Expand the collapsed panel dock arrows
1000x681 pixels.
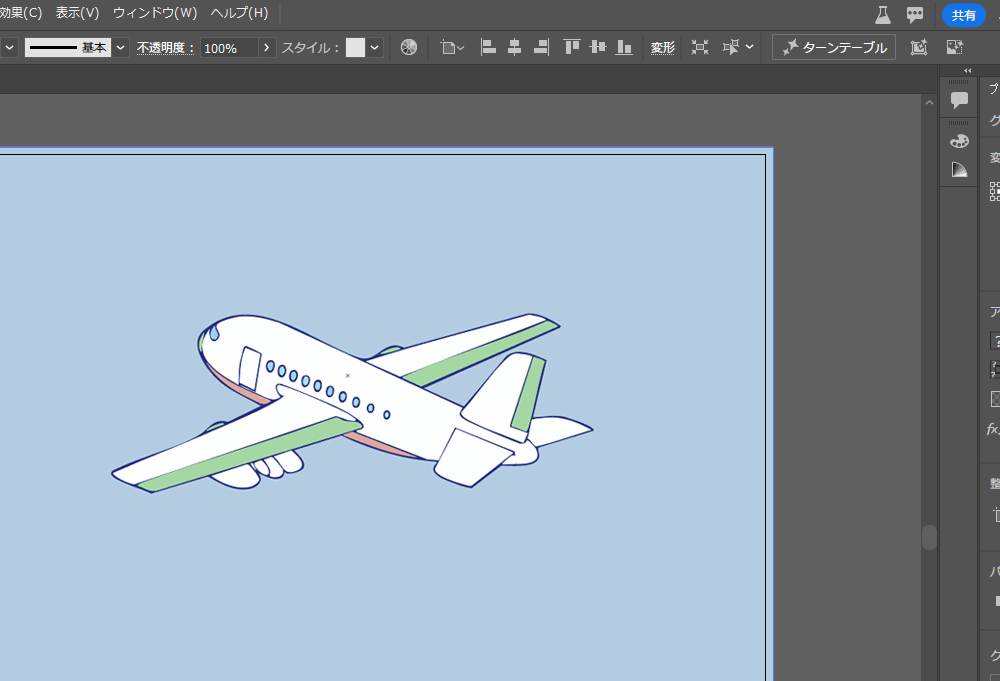click(x=967, y=70)
